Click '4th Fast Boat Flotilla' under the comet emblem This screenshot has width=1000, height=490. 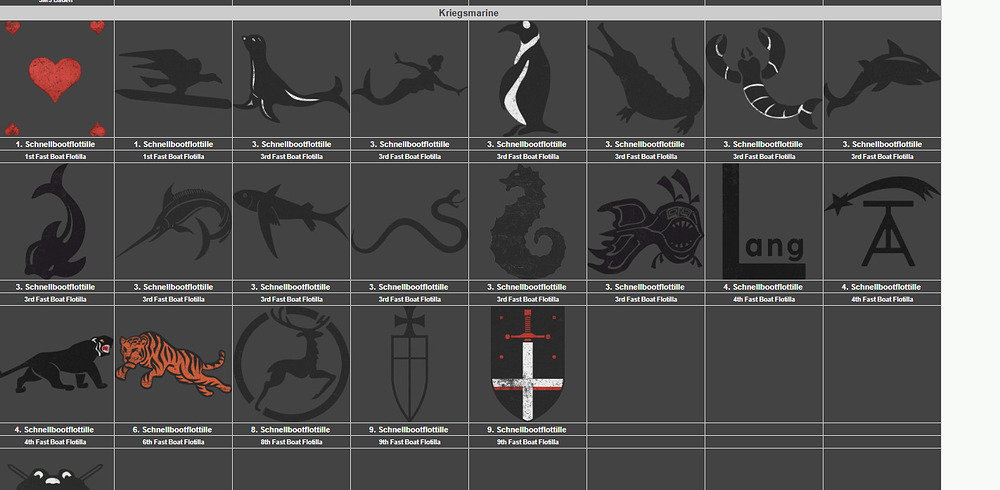[x=882, y=299]
